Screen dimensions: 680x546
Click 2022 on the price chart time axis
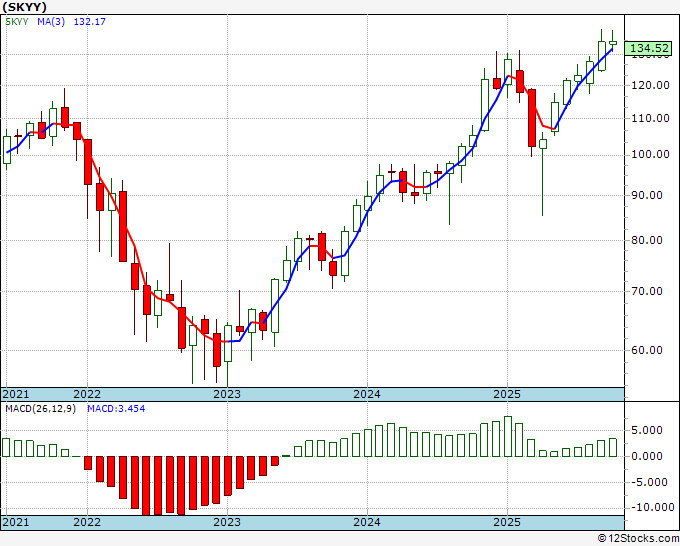coord(87,394)
